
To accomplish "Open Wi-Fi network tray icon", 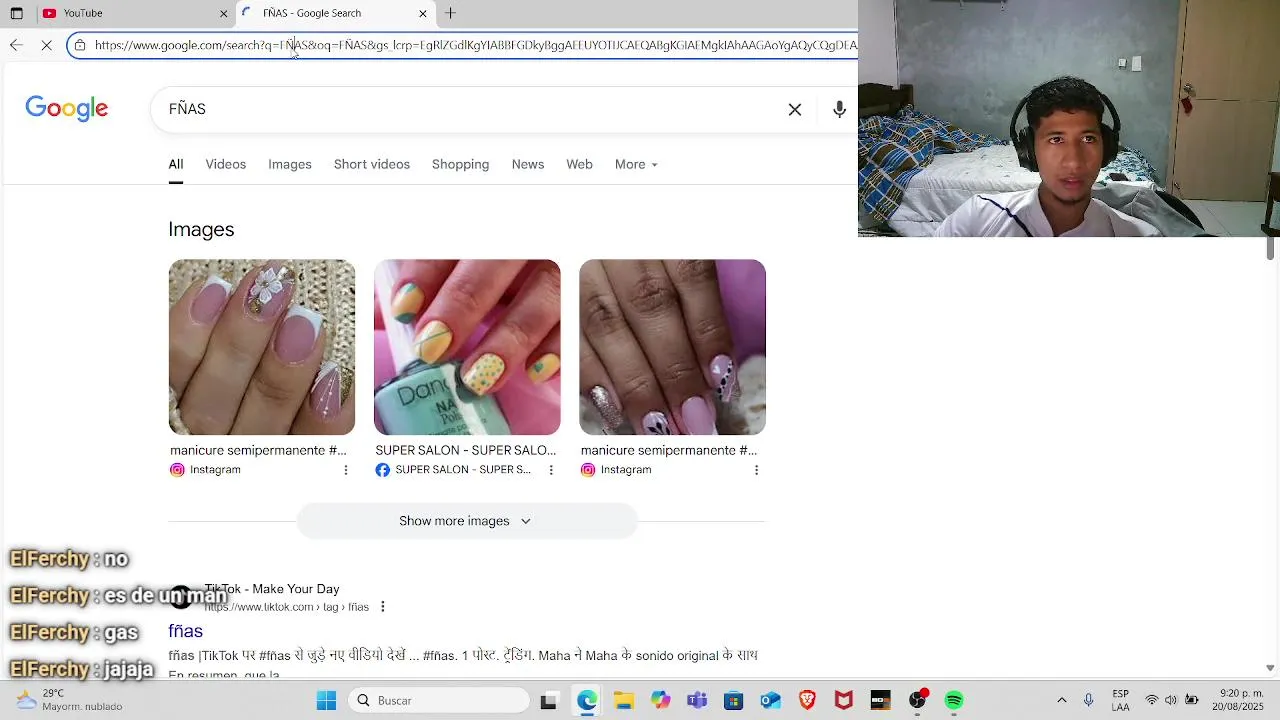I will click(1152, 700).
